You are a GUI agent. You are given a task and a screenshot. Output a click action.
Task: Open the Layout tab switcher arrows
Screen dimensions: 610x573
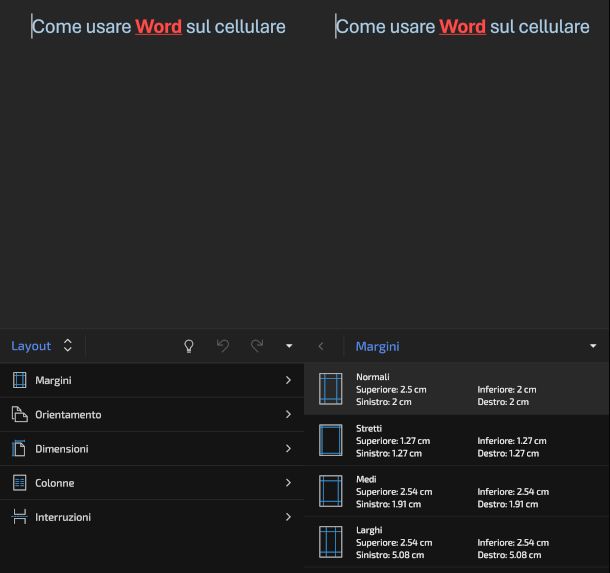click(x=68, y=345)
